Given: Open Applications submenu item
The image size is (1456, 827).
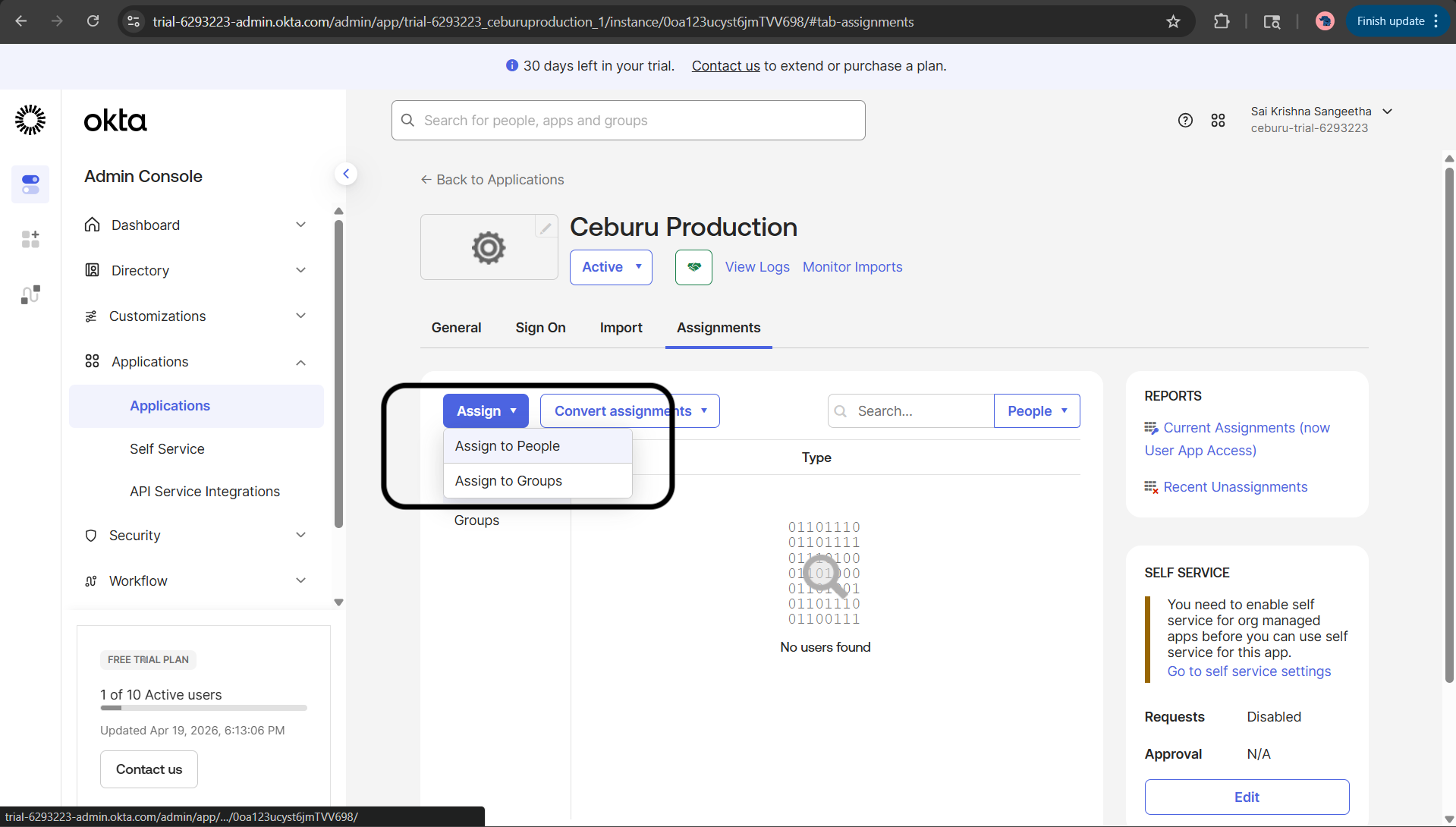Looking at the screenshot, I should (197, 406).
